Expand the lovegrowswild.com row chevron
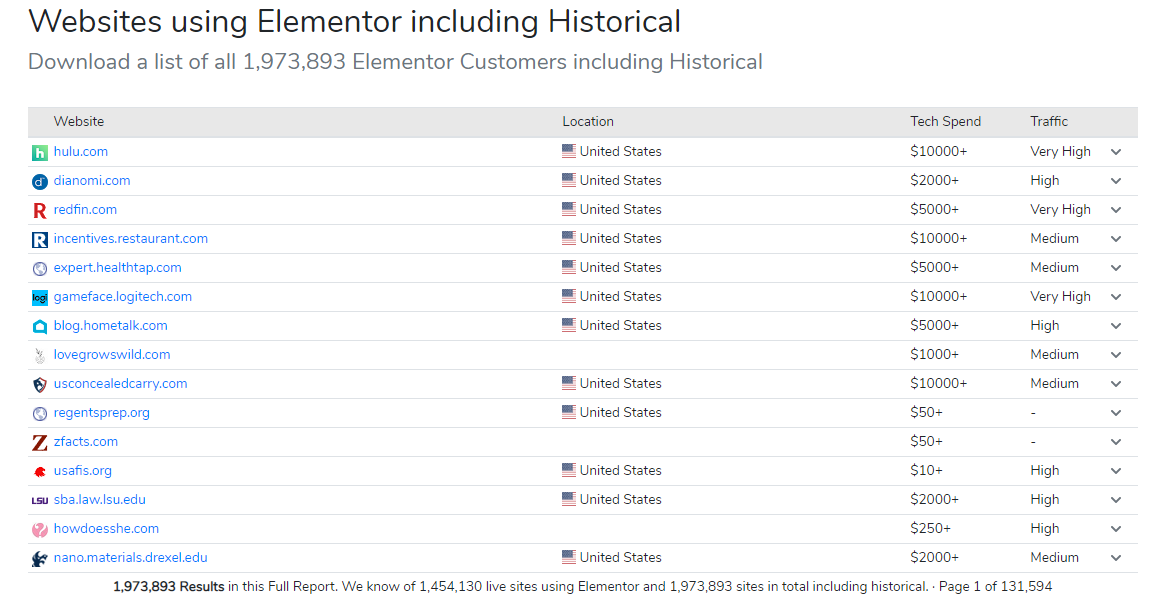Image resolution: width=1166 pixels, height=602 pixels. [1116, 355]
